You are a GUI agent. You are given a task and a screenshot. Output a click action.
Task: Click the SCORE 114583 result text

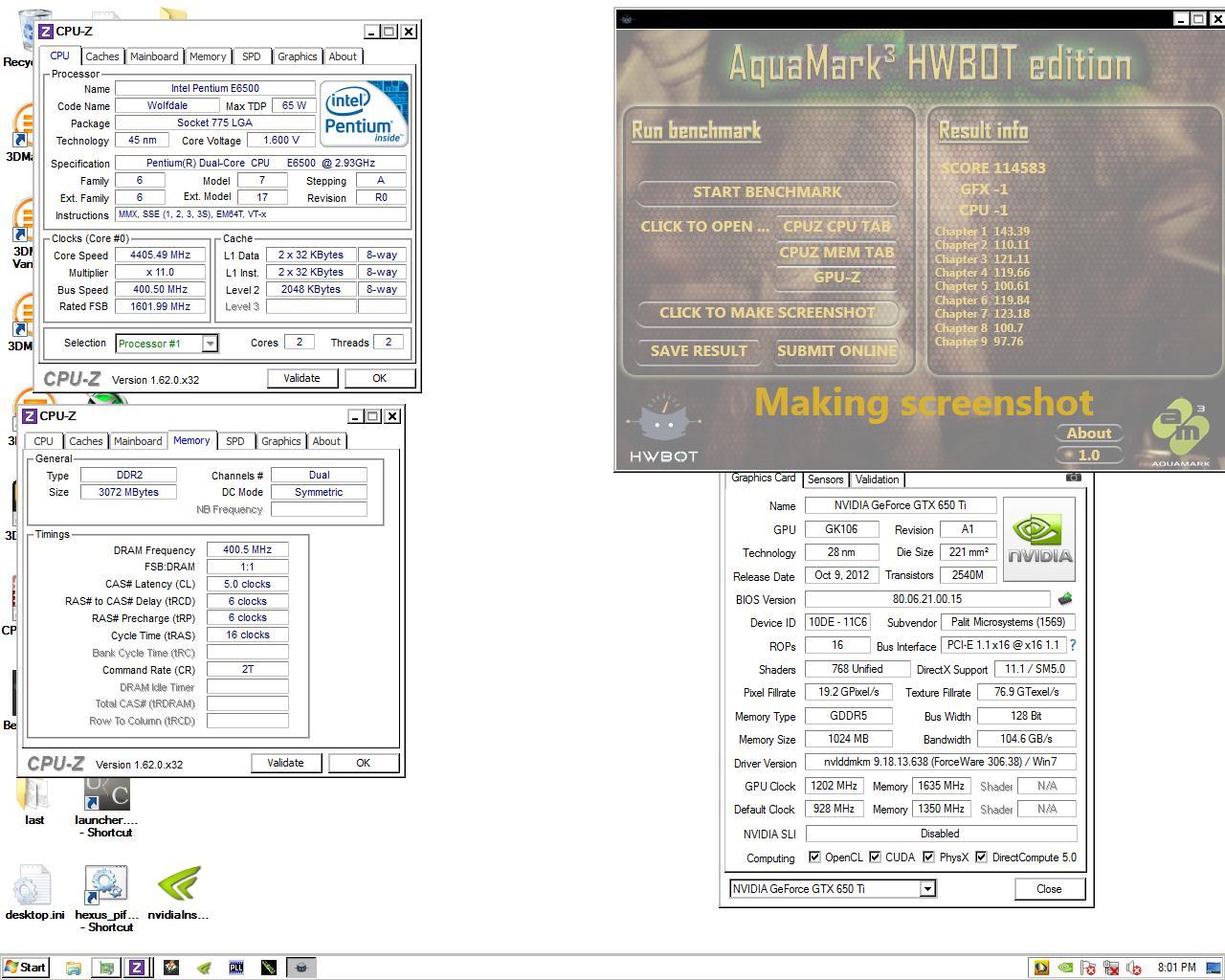[992, 168]
